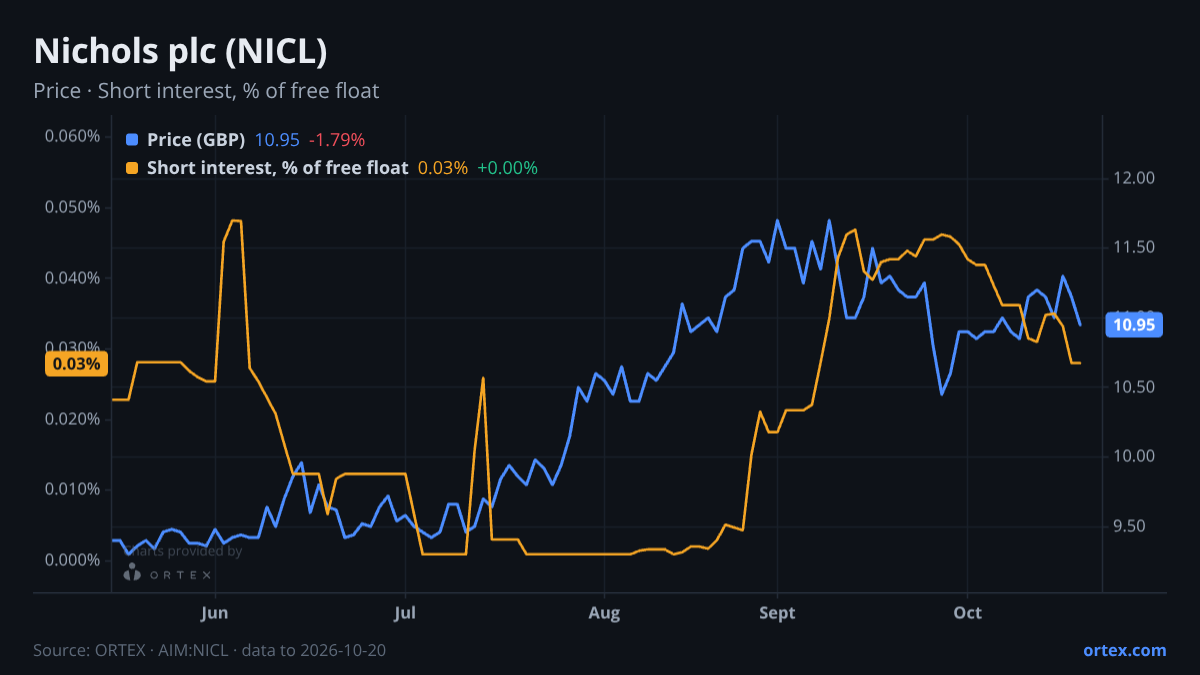Image resolution: width=1200 pixels, height=675 pixels.
Task: Click the 10.00 right axis label
Action: 1133,456
